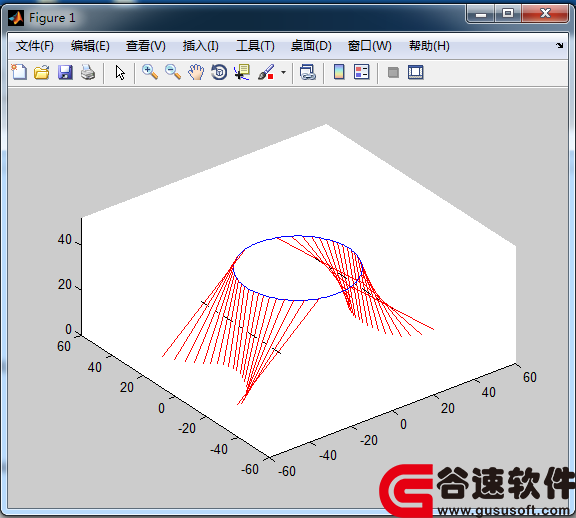Expand the brush color dropdown arrow
Image resolution: width=576 pixels, height=518 pixels.
click(283, 72)
